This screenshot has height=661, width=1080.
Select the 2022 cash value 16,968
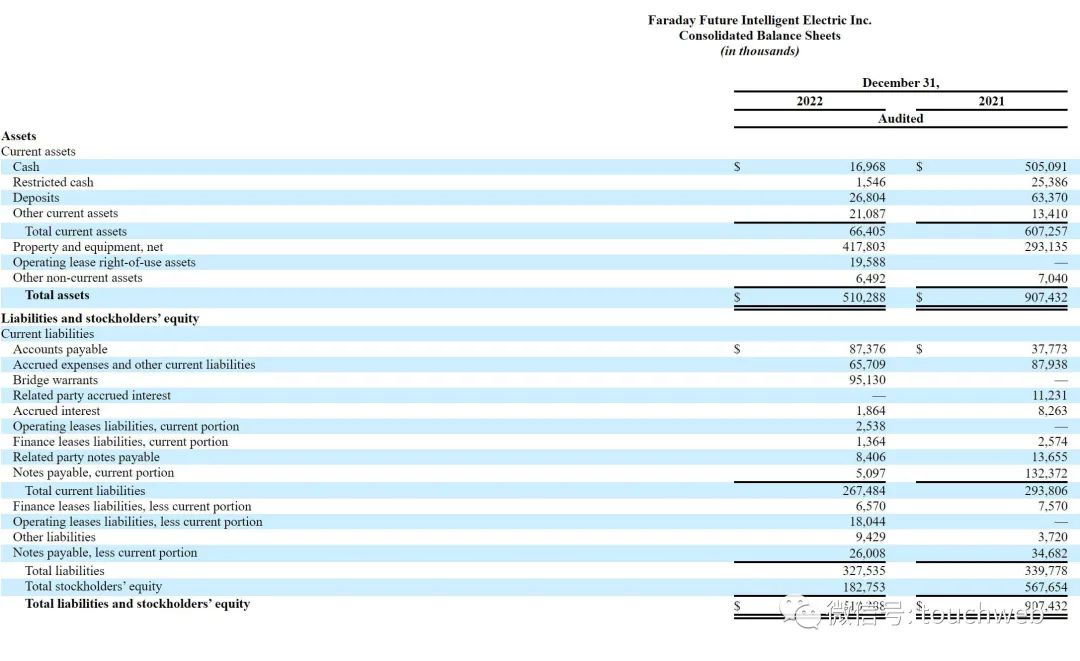(x=867, y=167)
